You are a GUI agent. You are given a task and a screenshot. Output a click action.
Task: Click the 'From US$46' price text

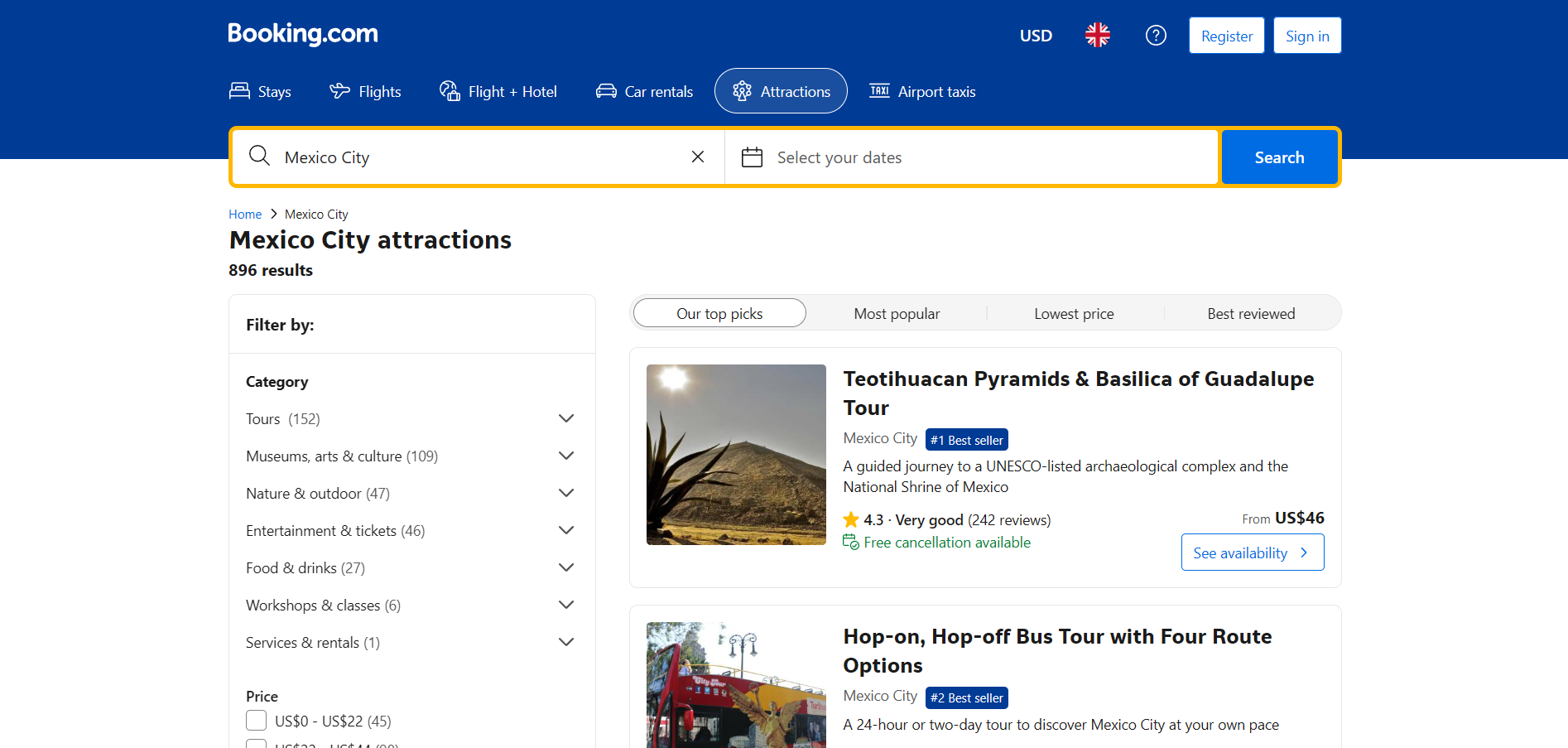pyautogui.click(x=1283, y=518)
